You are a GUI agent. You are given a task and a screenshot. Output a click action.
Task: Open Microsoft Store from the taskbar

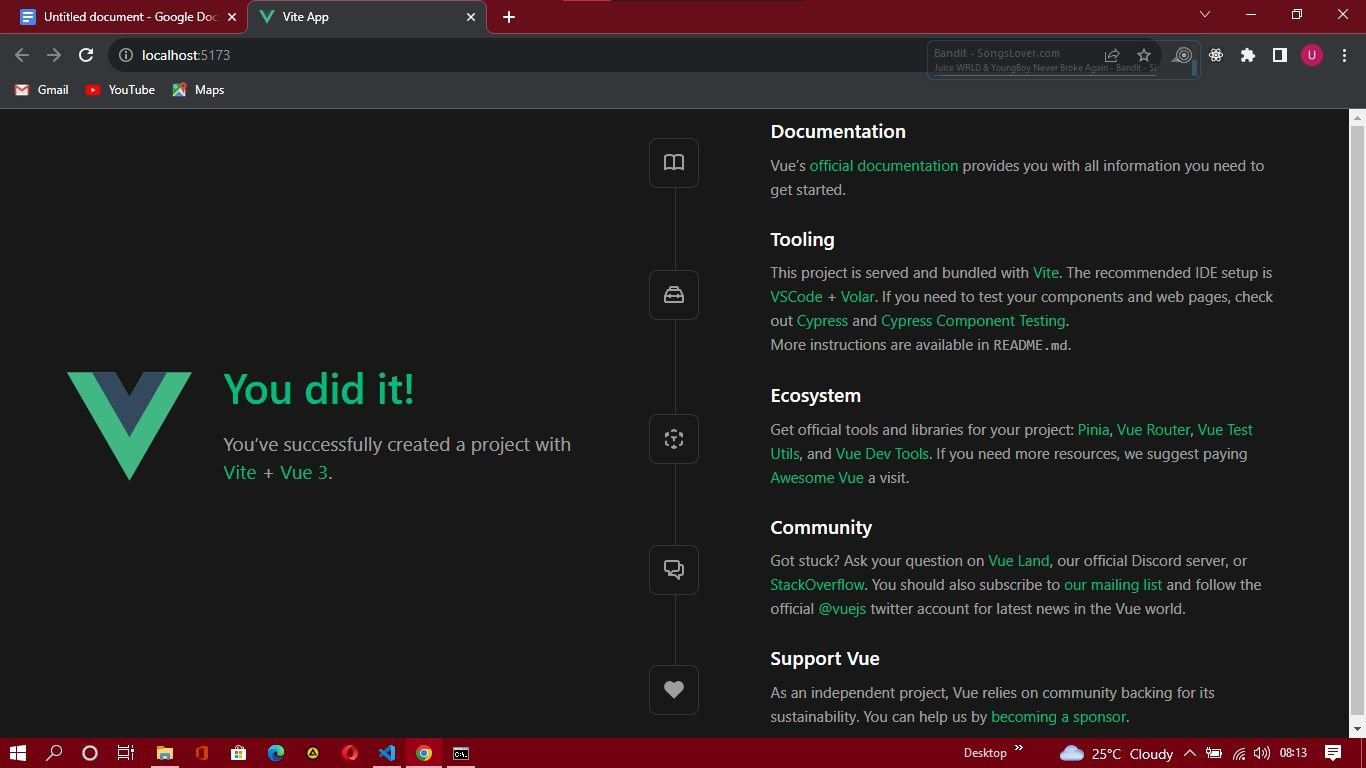pyautogui.click(x=238, y=753)
